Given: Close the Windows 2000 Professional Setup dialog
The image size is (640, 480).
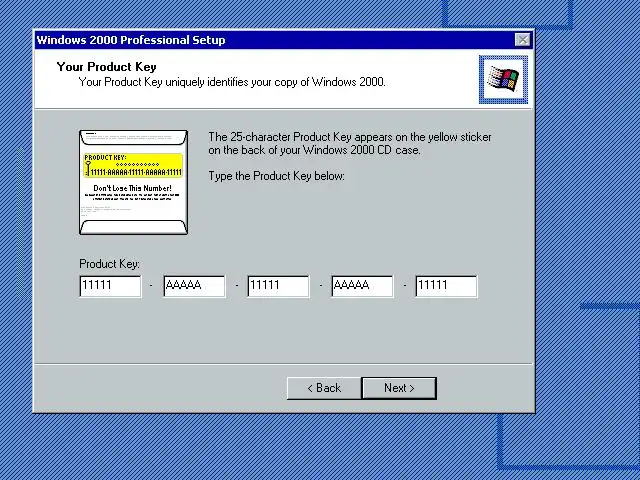Looking at the screenshot, I should pyautogui.click(x=522, y=40).
